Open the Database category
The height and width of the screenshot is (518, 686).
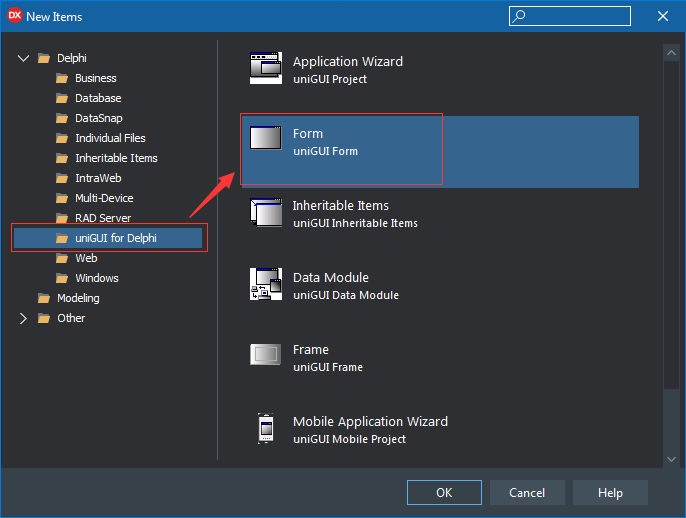pyautogui.click(x=98, y=98)
